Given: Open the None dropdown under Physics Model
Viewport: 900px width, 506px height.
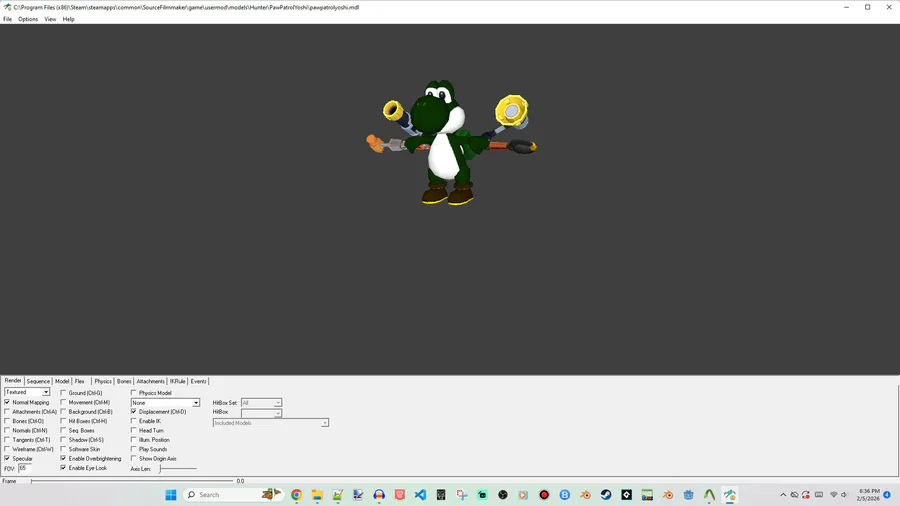Looking at the screenshot, I should (165, 403).
